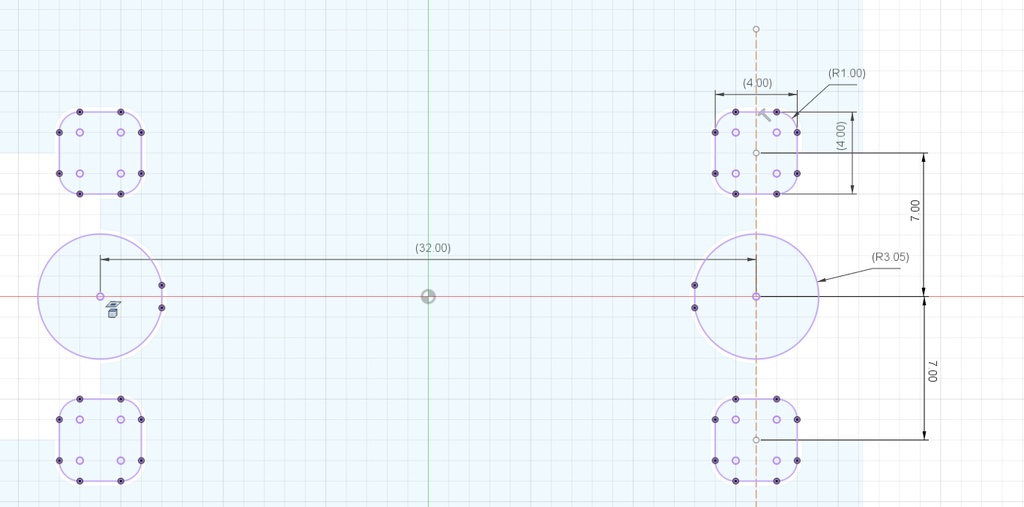The image size is (1024, 507).
Task: Select the horizontal (4.00) width dimension
Action: [x=758, y=83]
